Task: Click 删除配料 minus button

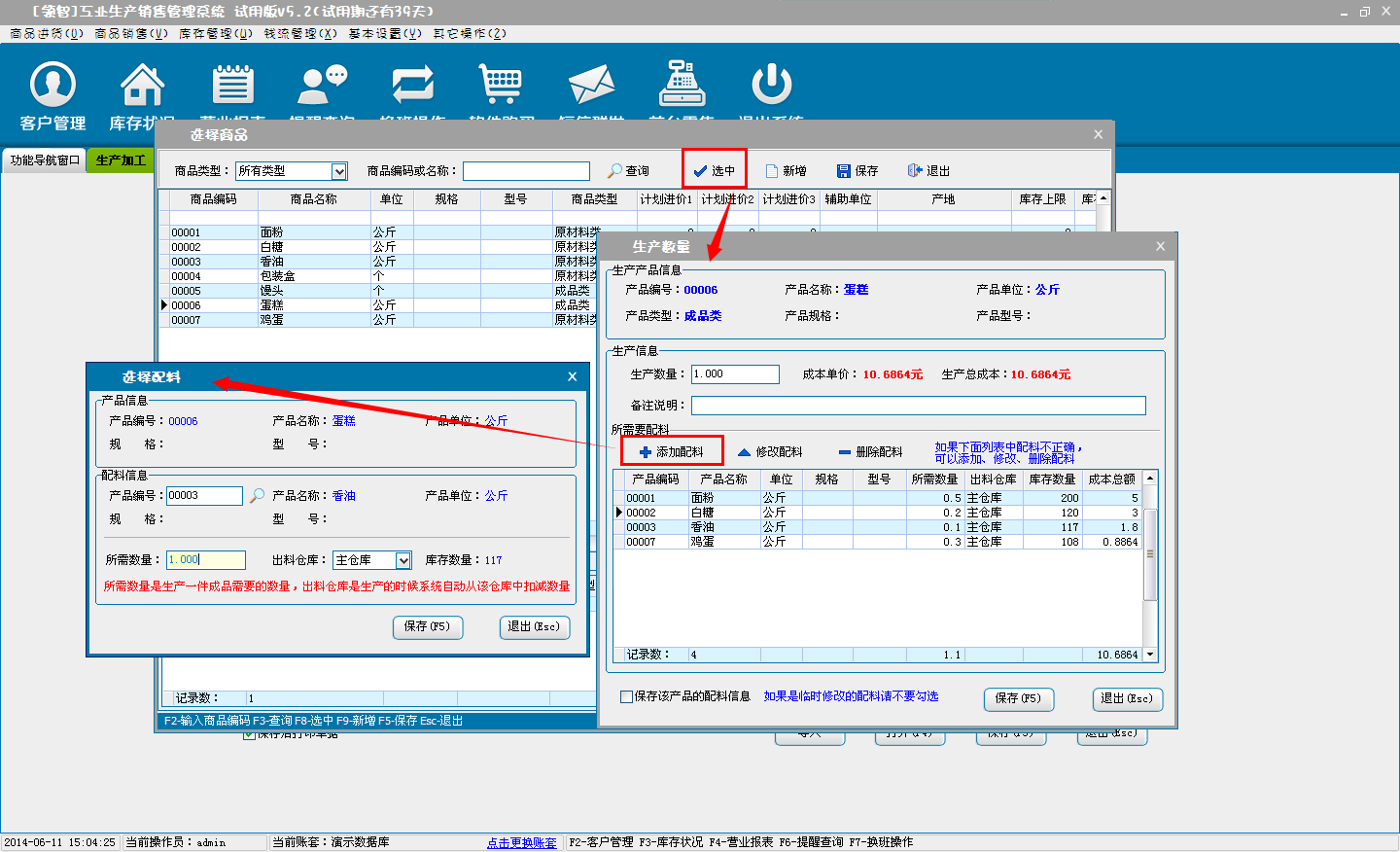Action: coord(870,452)
